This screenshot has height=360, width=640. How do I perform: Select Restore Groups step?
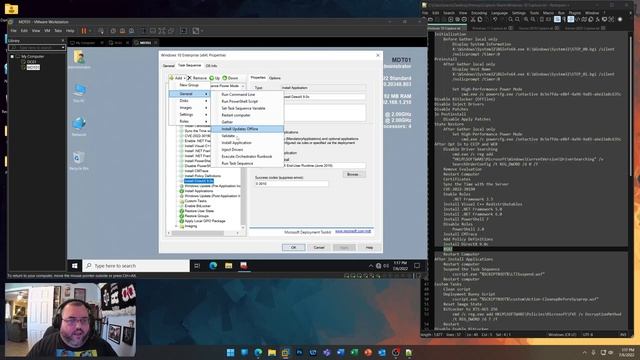pos(197,216)
